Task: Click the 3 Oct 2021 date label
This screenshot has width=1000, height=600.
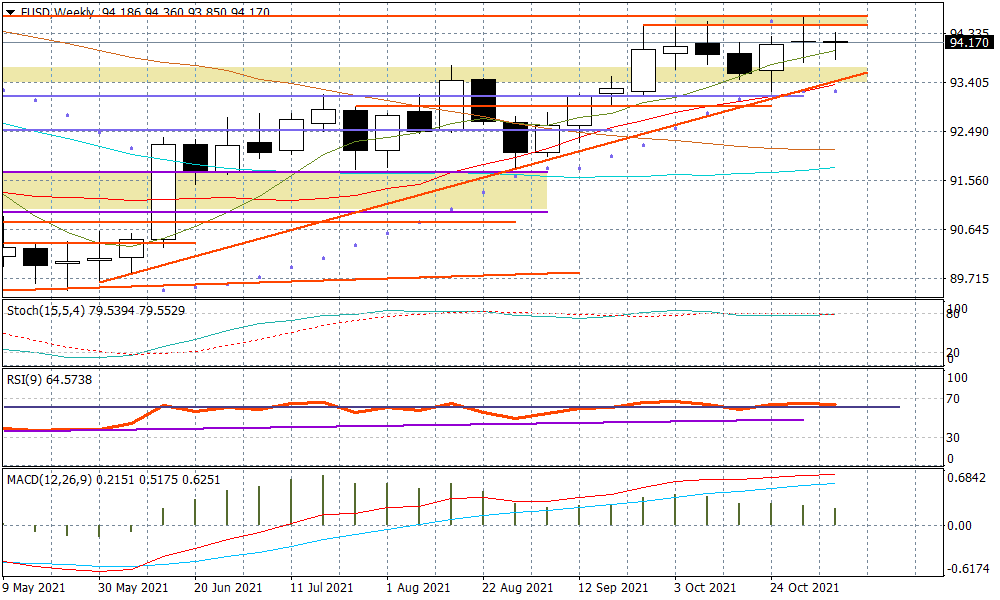Action: coord(705,588)
